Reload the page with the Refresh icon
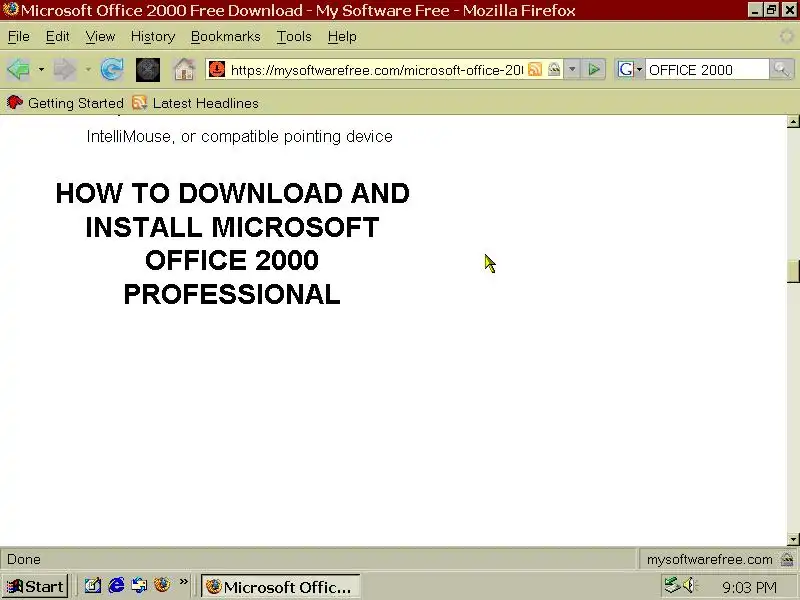The width and height of the screenshot is (800, 600). [x=112, y=69]
